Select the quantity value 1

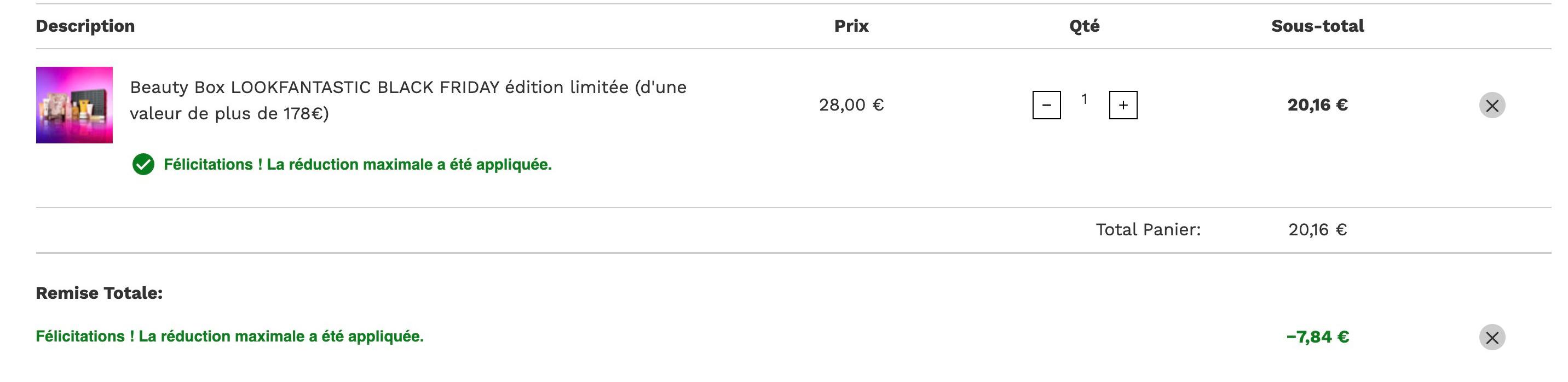pos(1084,99)
